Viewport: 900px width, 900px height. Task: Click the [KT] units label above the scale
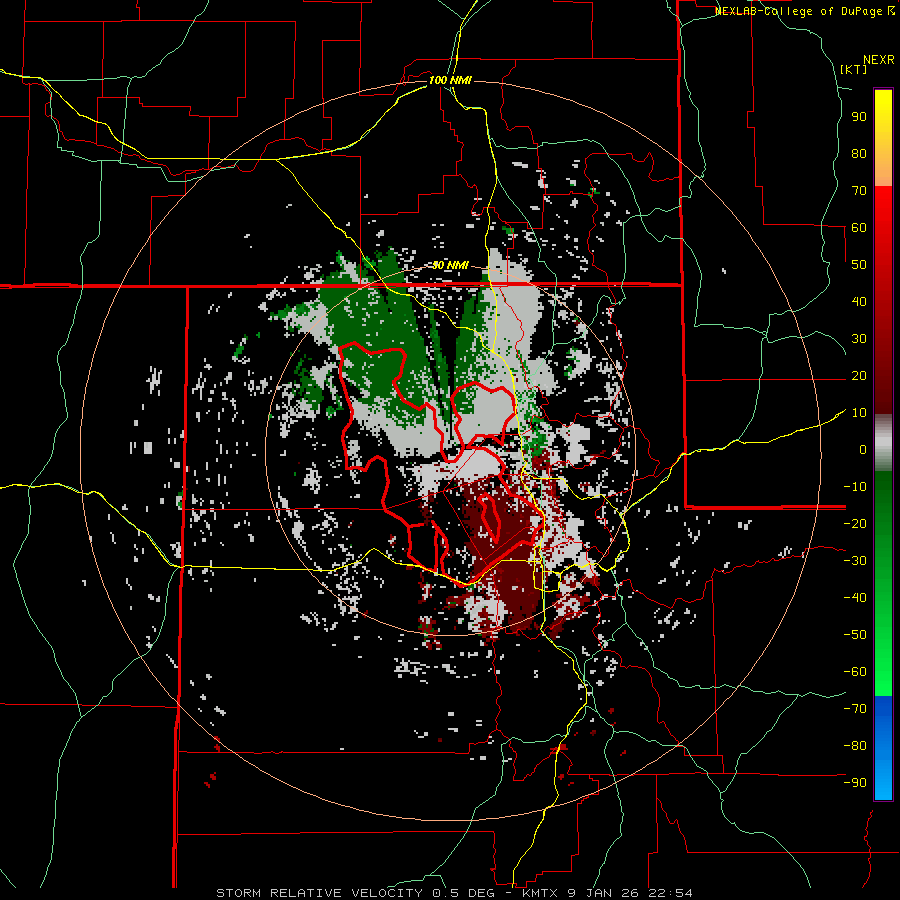coord(854,69)
